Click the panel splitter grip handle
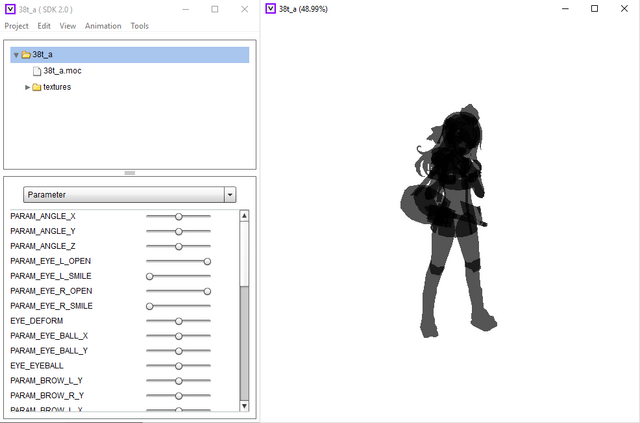The width and height of the screenshot is (640, 423). pyautogui.click(x=130, y=173)
